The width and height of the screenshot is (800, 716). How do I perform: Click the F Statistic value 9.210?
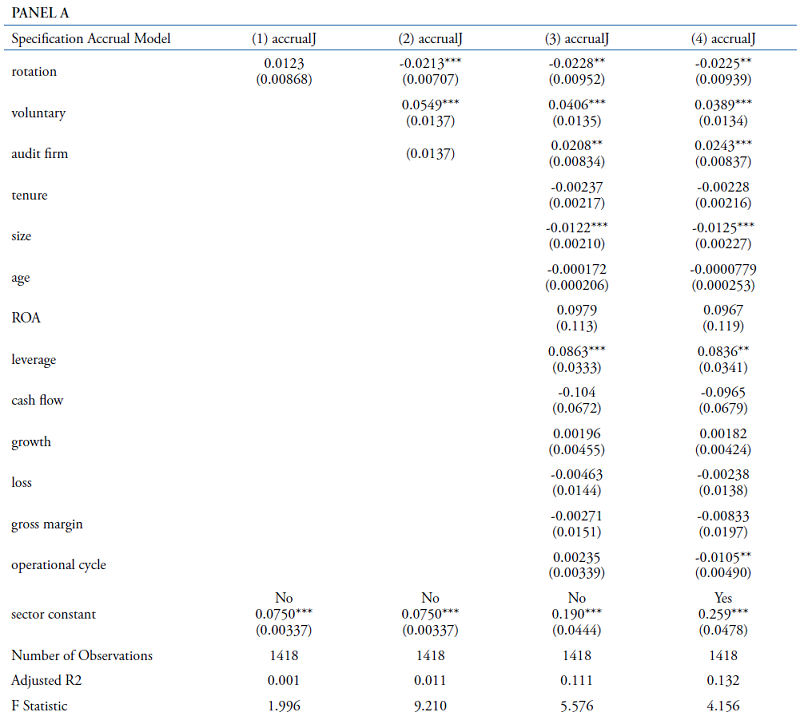[430, 704]
